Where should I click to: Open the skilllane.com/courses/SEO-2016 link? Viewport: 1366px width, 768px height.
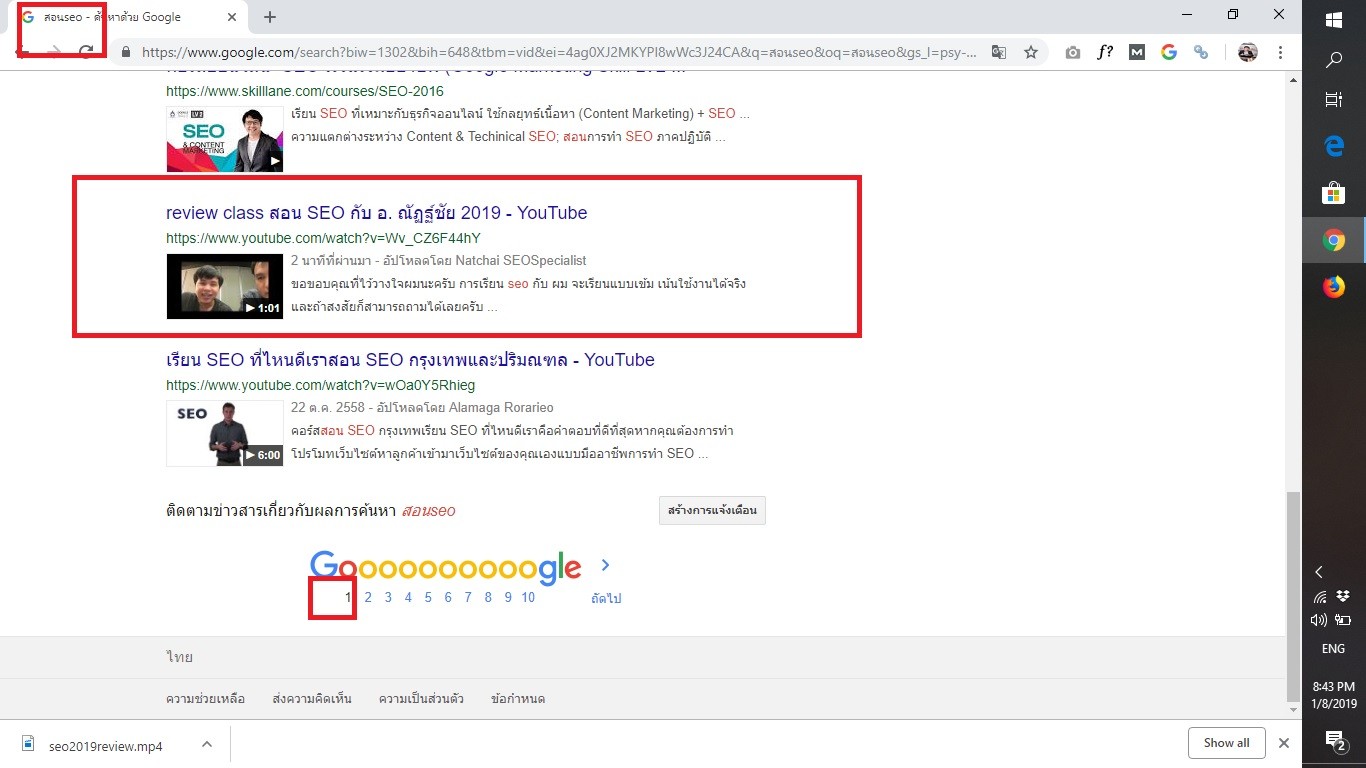305,91
